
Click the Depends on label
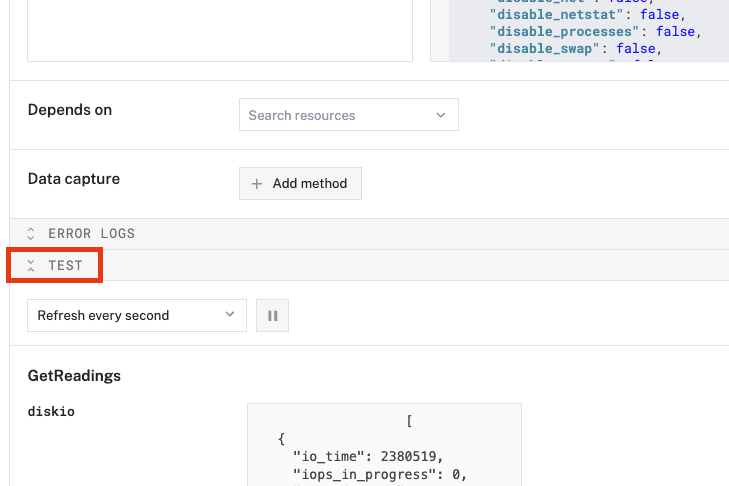[70, 110]
